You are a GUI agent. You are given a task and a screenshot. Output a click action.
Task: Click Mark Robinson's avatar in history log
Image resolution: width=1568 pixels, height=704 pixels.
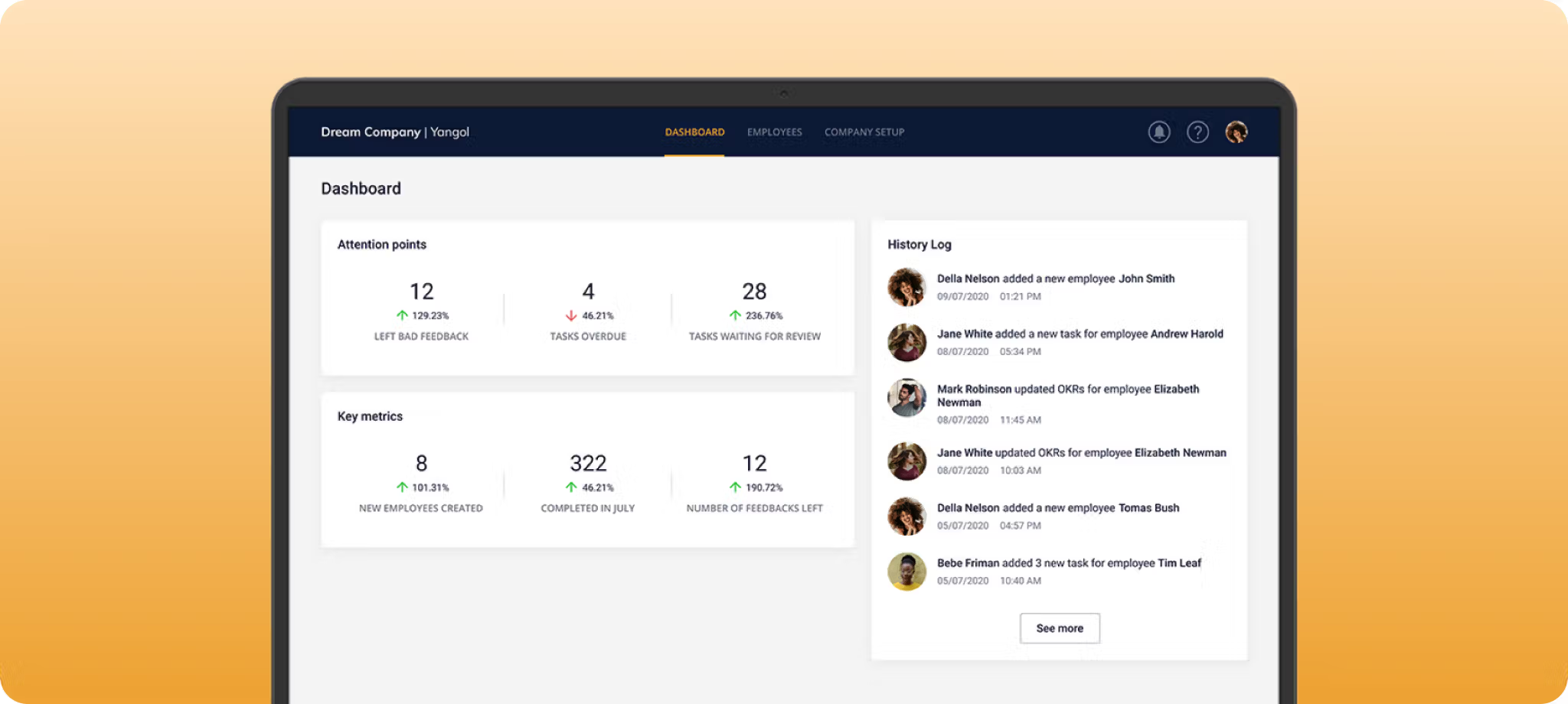click(x=907, y=398)
